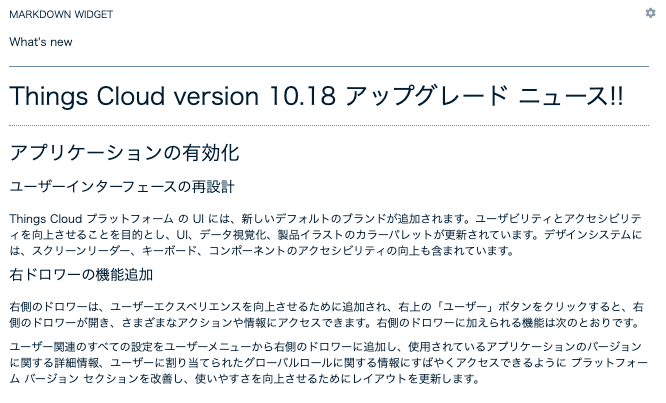Click the What's new subtitle text
The width and height of the screenshot is (666, 403).
point(41,42)
